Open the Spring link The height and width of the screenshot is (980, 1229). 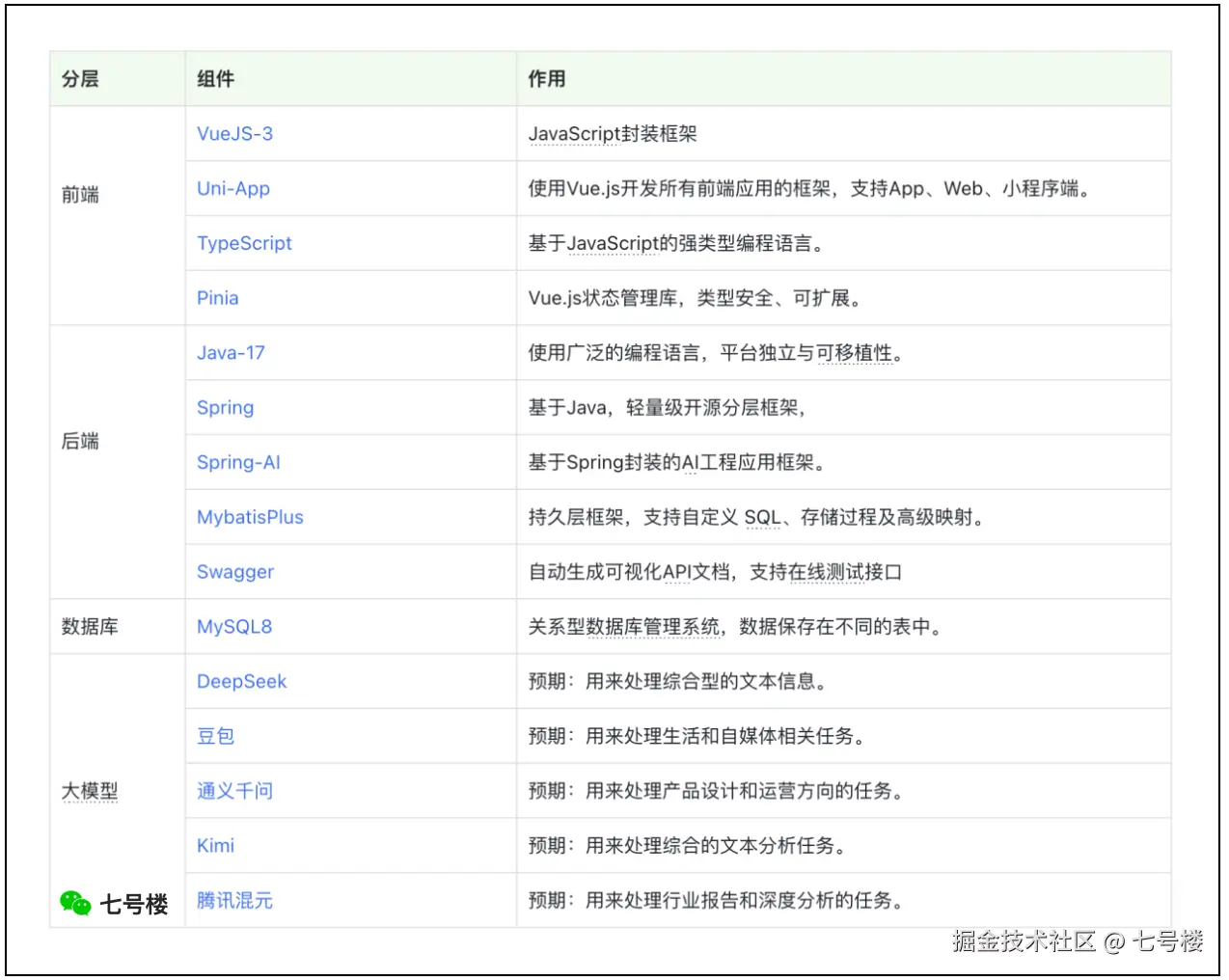click(x=226, y=408)
